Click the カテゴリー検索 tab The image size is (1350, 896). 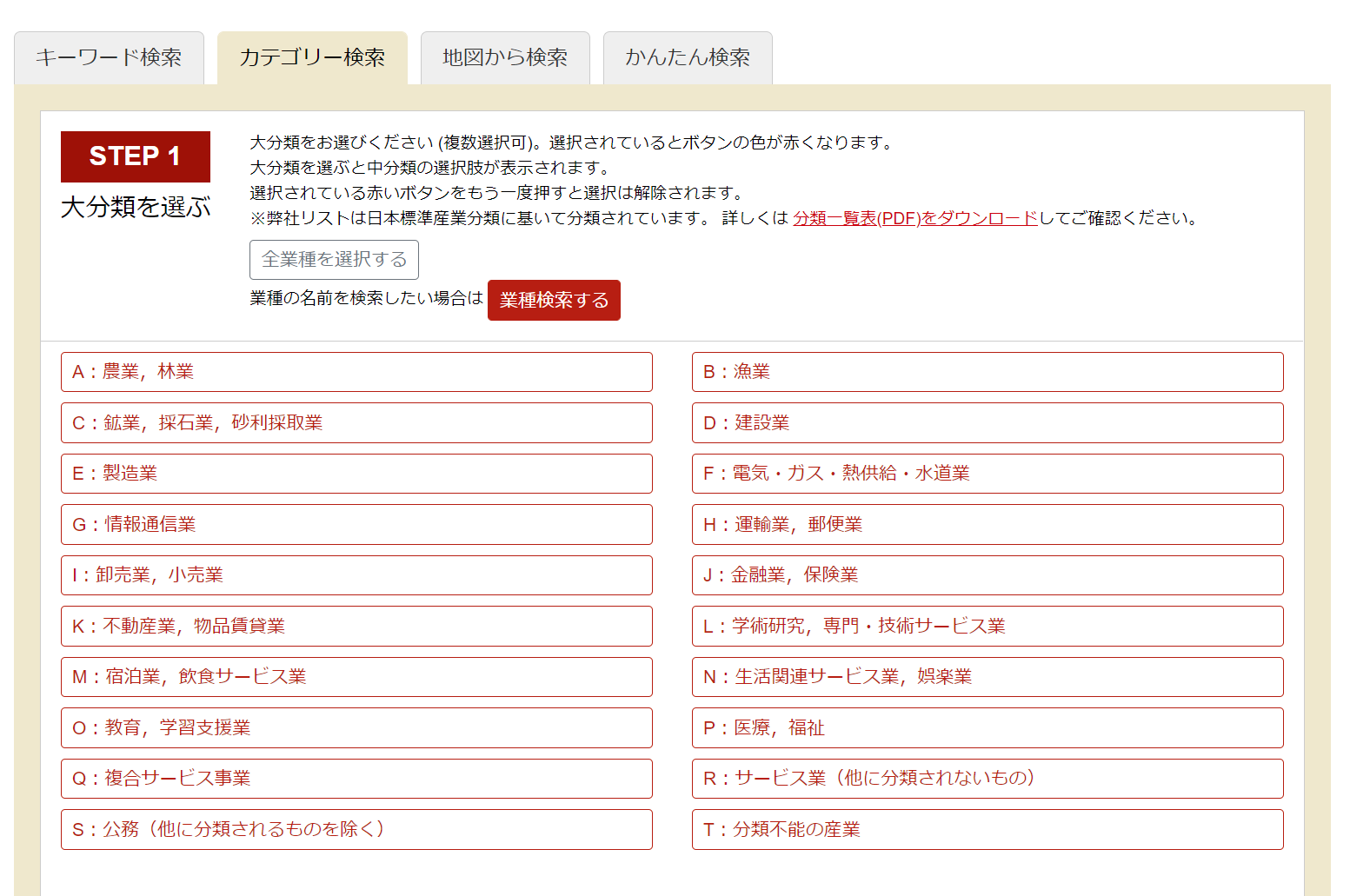[x=312, y=57]
